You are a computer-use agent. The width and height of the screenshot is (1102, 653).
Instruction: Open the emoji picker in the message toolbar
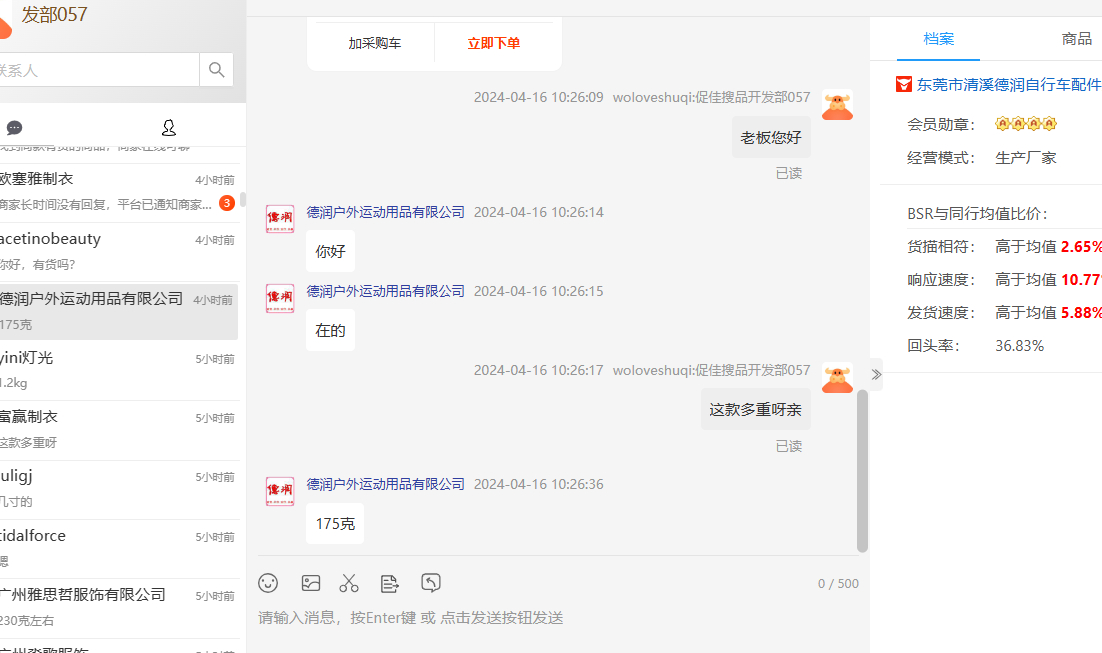[268, 583]
